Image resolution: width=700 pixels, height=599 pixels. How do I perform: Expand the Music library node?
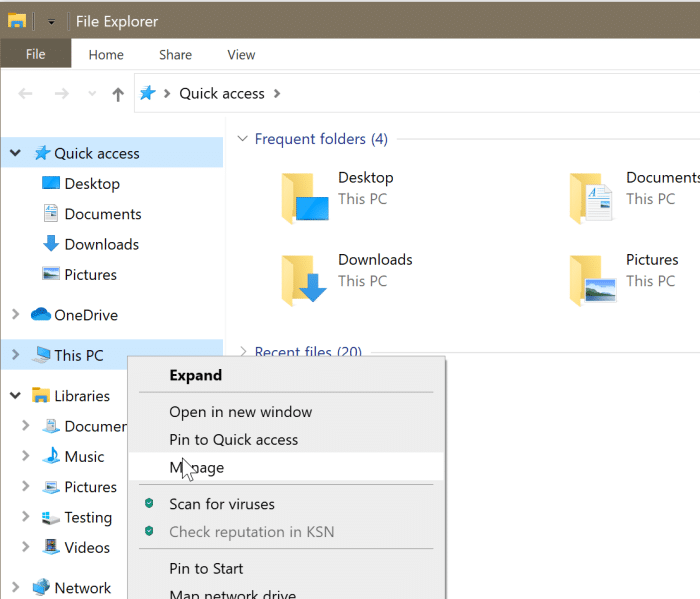pos(25,456)
